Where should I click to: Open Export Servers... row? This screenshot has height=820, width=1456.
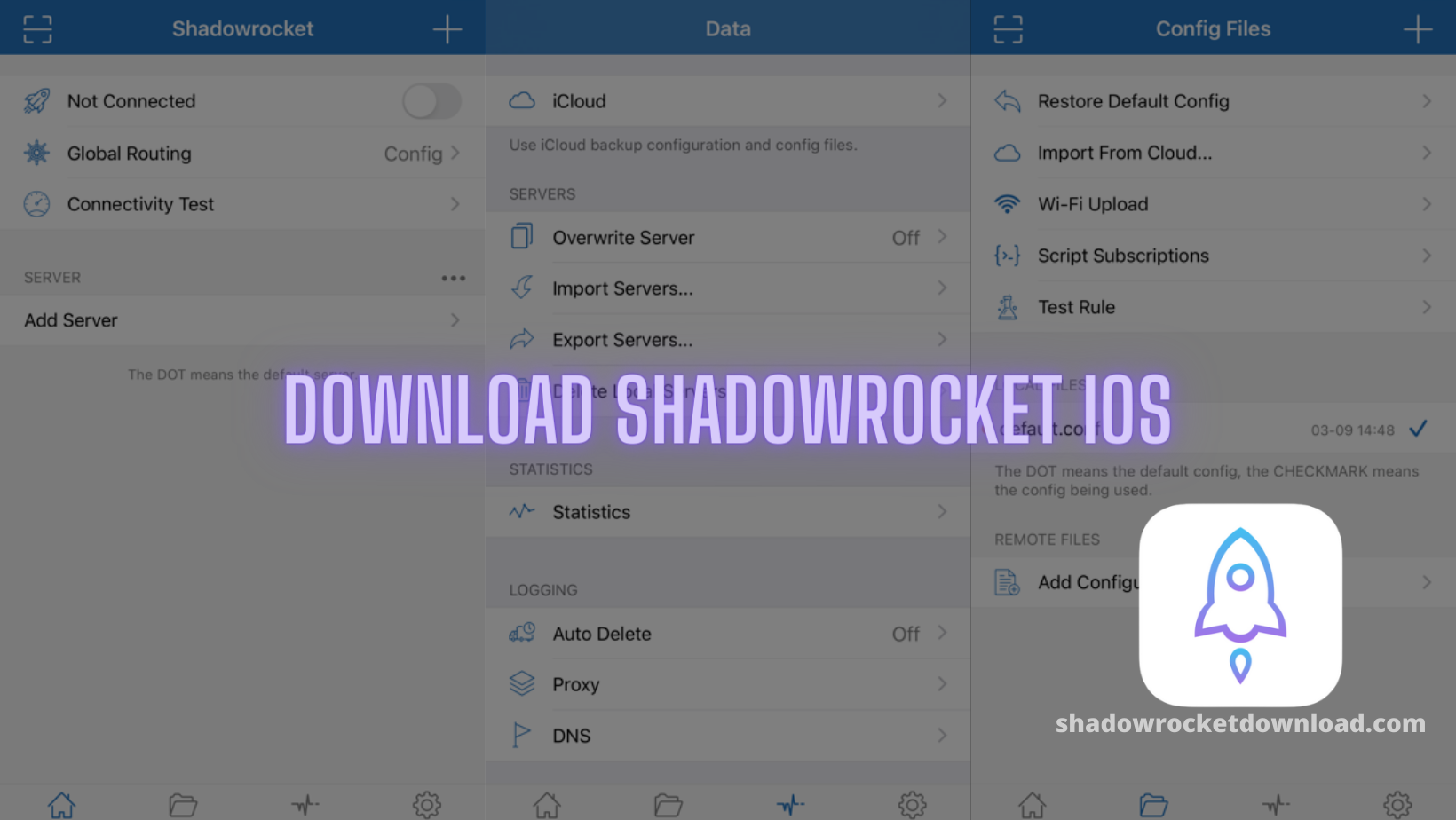[x=728, y=340]
